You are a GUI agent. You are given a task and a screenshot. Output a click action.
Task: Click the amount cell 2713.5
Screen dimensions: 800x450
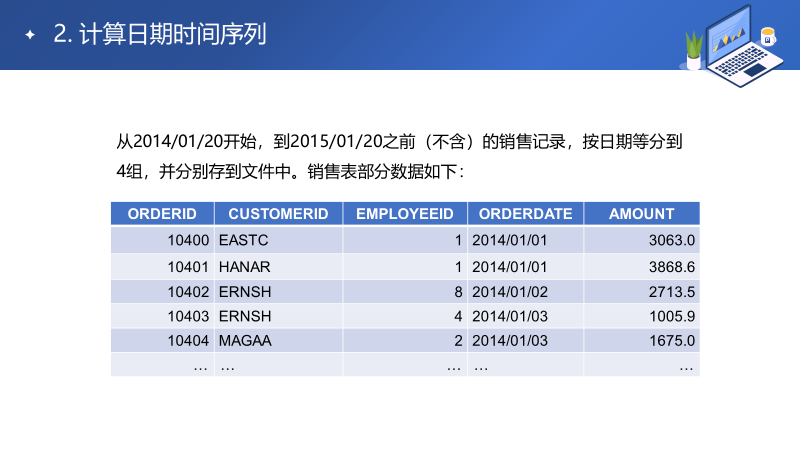(x=671, y=292)
